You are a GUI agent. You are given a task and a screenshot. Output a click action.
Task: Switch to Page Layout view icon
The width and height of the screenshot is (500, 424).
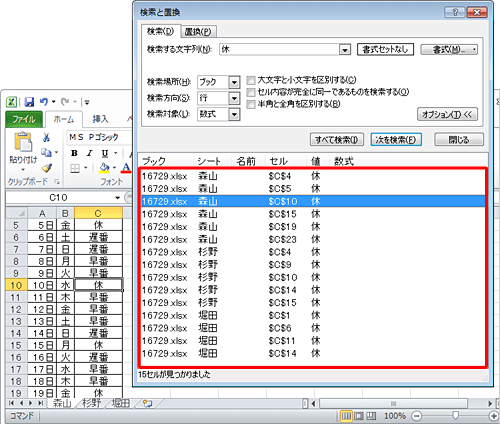[x=359, y=416]
